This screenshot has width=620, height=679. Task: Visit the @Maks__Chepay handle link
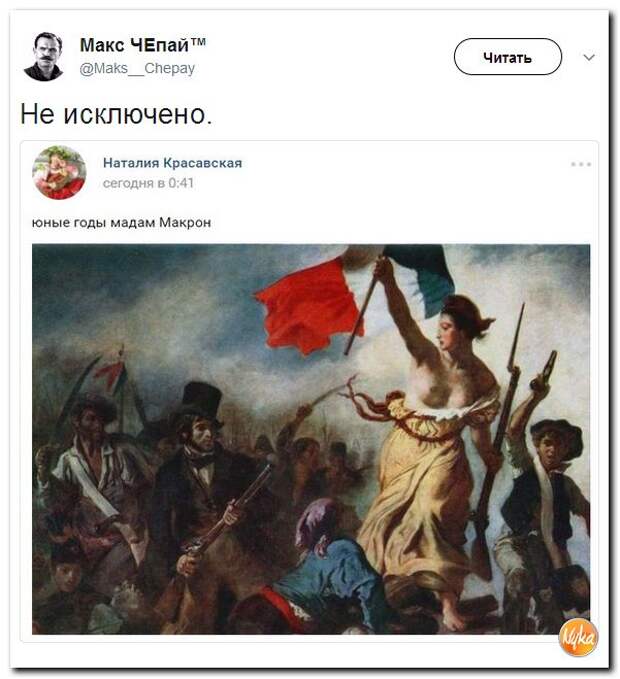click(x=137, y=68)
